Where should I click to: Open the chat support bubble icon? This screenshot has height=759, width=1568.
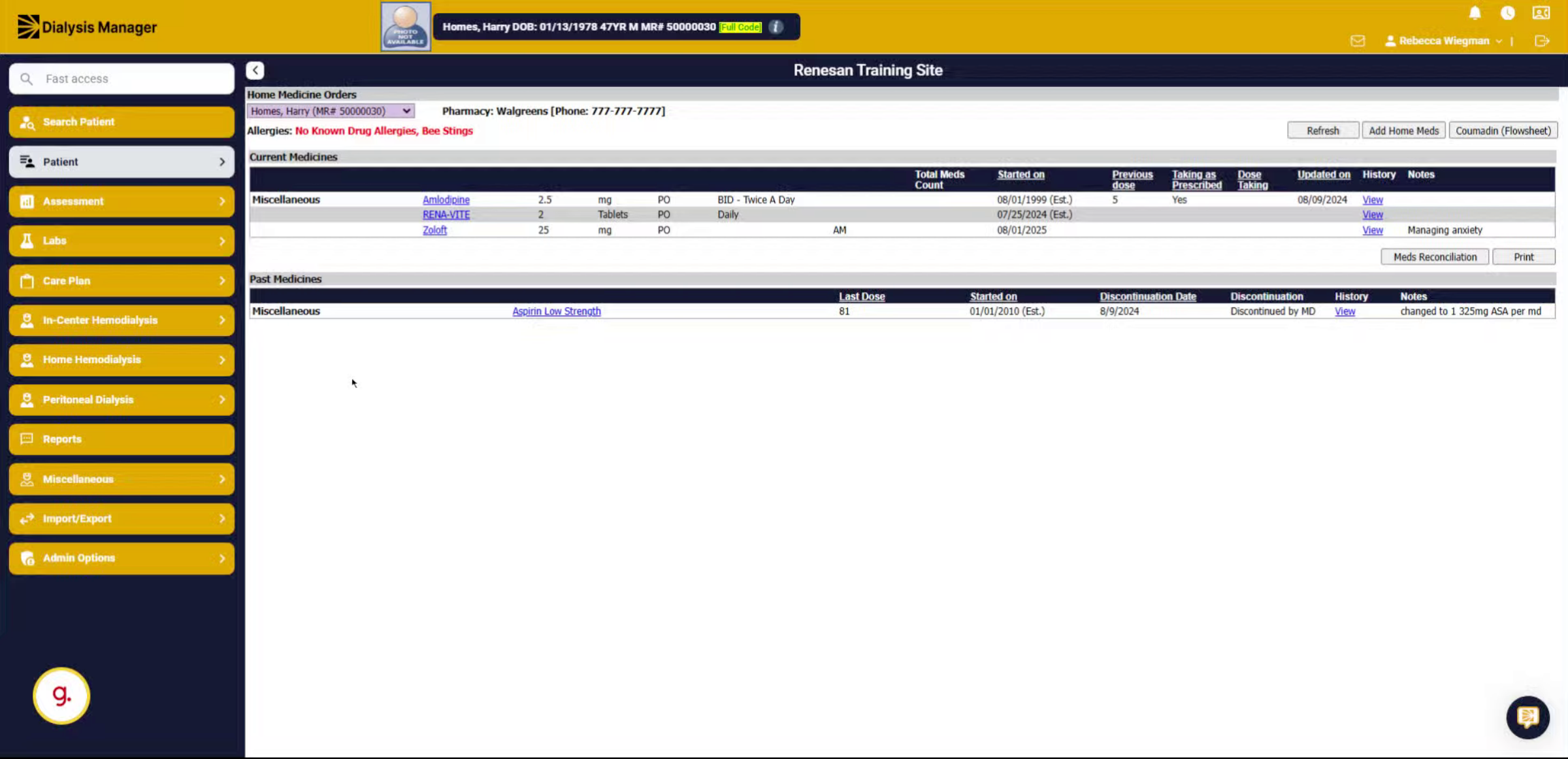pyautogui.click(x=1527, y=717)
